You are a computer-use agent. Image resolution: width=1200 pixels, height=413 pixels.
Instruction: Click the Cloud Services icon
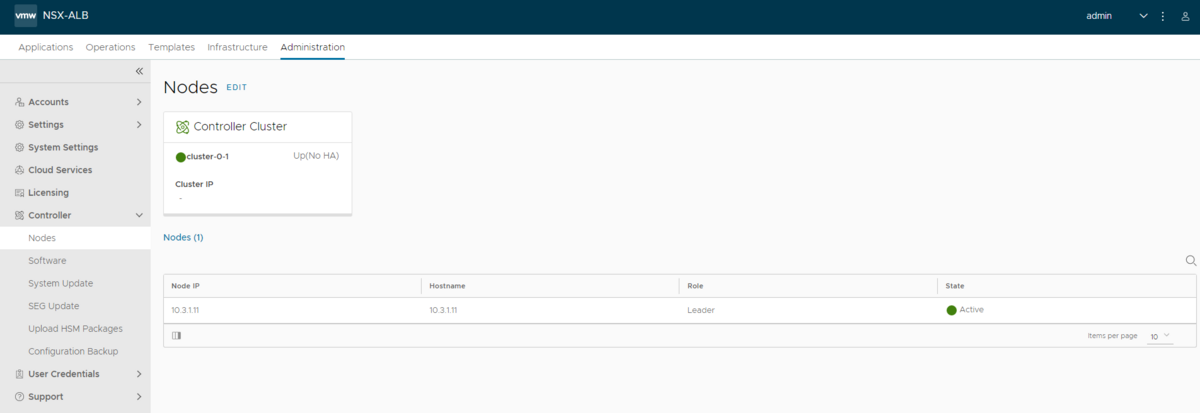point(20,170)
